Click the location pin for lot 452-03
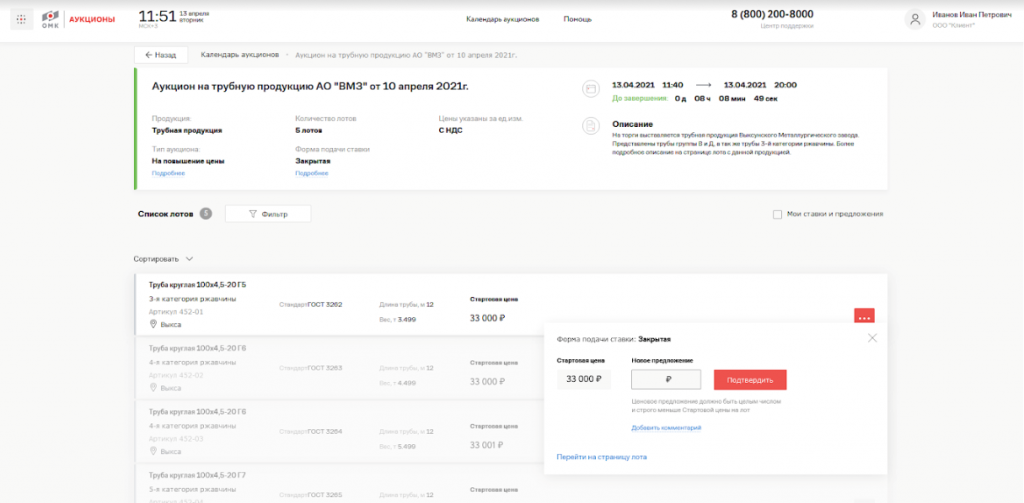This screenshot has width=1024, height=503. pyautogui.click(x=154, y=451)
